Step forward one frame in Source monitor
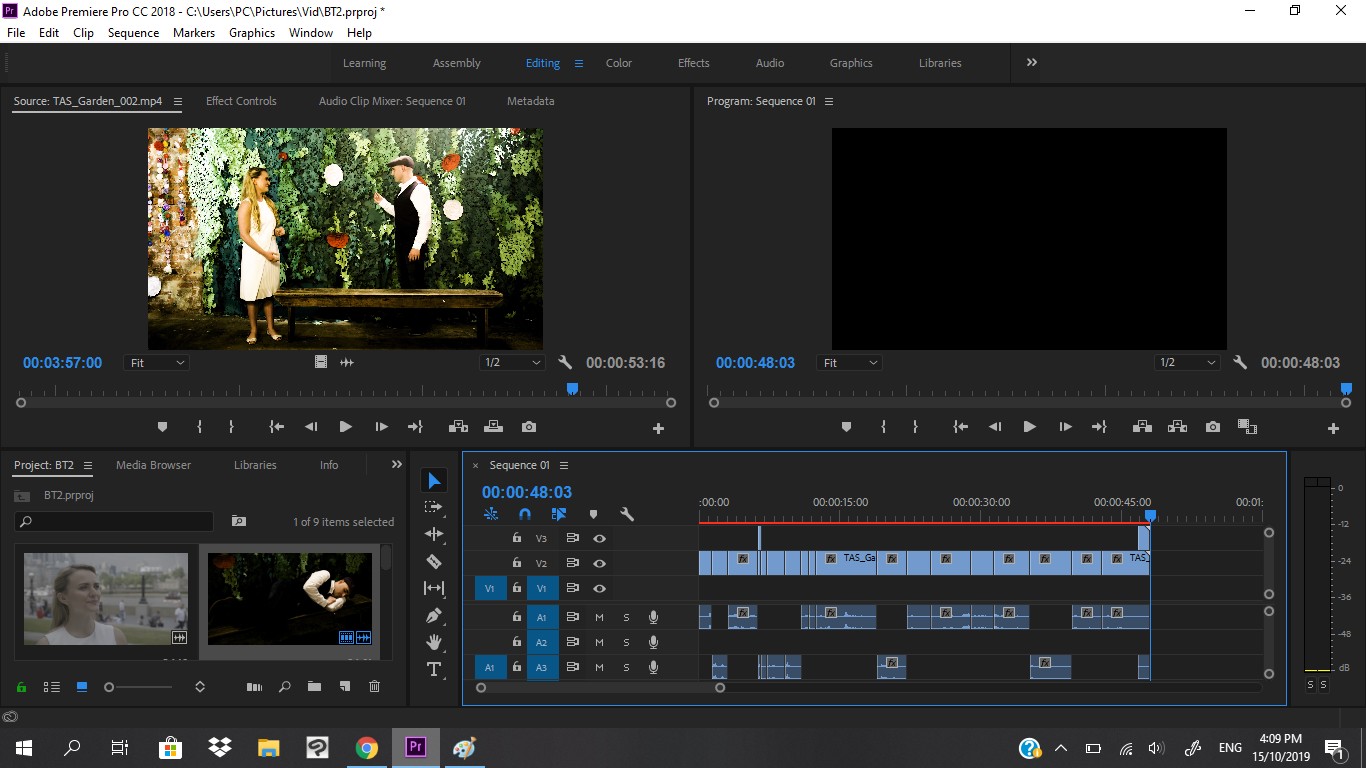Image resolution: width=1366 pixels, height=768 pixels. (381, 427)
